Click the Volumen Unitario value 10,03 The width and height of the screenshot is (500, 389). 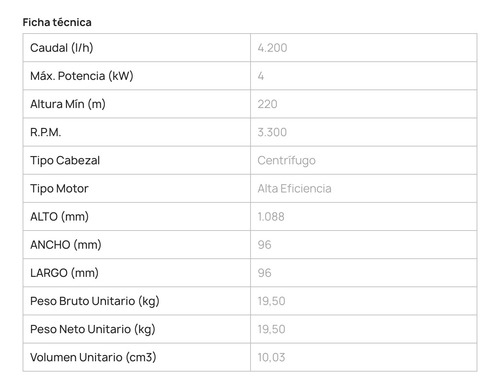pyautogui.click(x=271, y=357)
